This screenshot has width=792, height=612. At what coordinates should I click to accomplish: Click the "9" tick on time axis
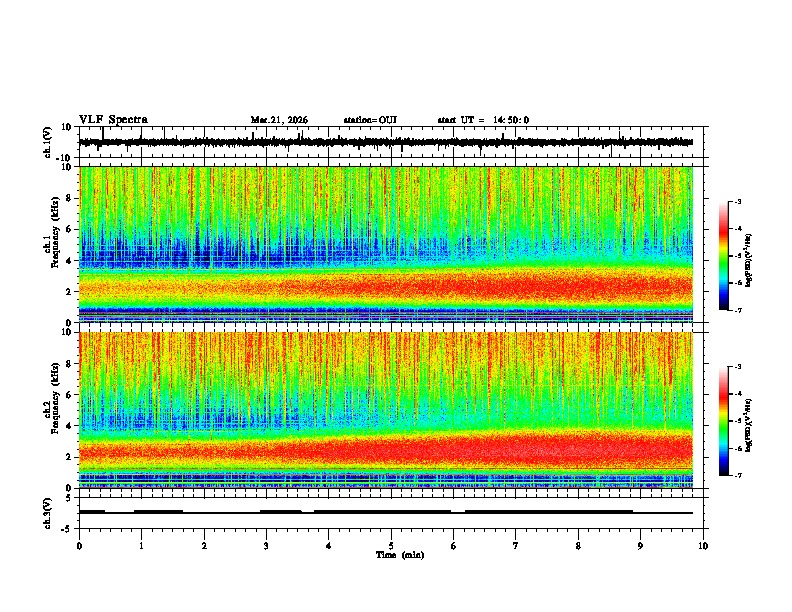click(x=640, y=546)
